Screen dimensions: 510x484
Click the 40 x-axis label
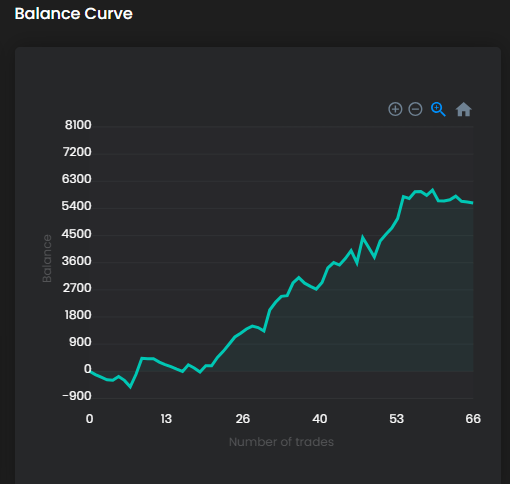[x=320, y=419]
